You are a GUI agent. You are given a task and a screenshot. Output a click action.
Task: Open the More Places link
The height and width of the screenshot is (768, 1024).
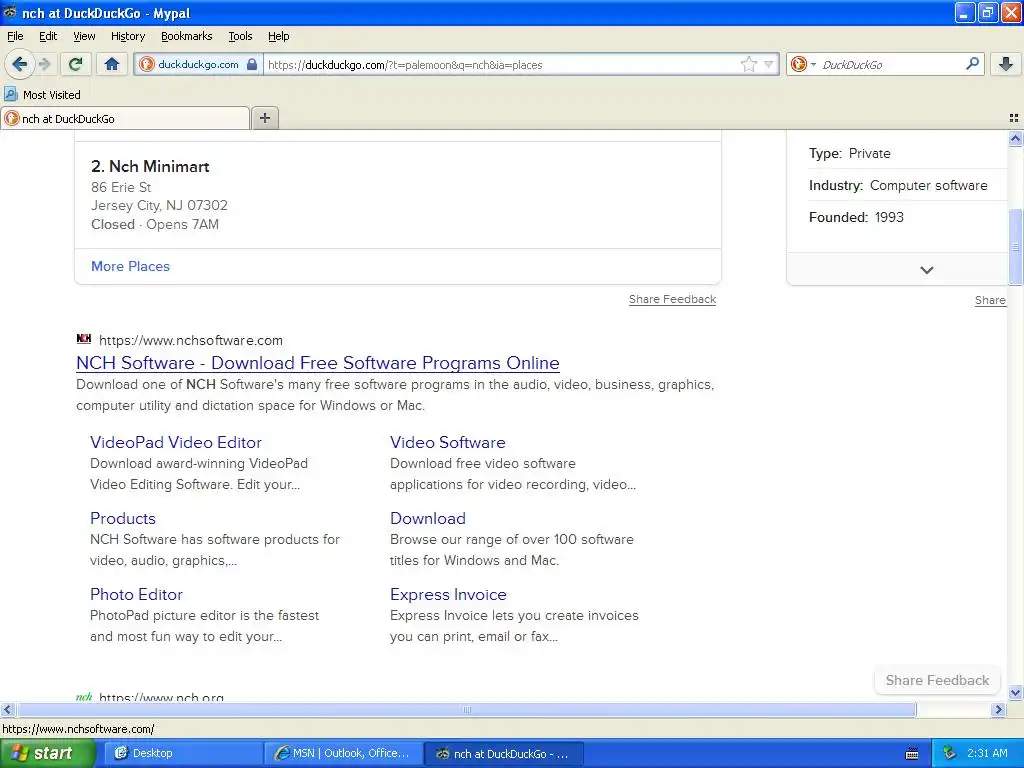click(x=130, y=266)
